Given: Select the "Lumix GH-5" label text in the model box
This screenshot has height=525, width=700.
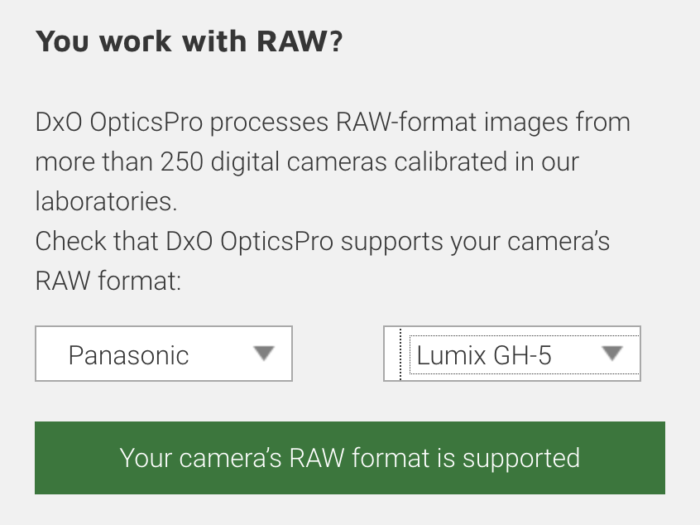Looking at the screenshot, I should (484, 355).
